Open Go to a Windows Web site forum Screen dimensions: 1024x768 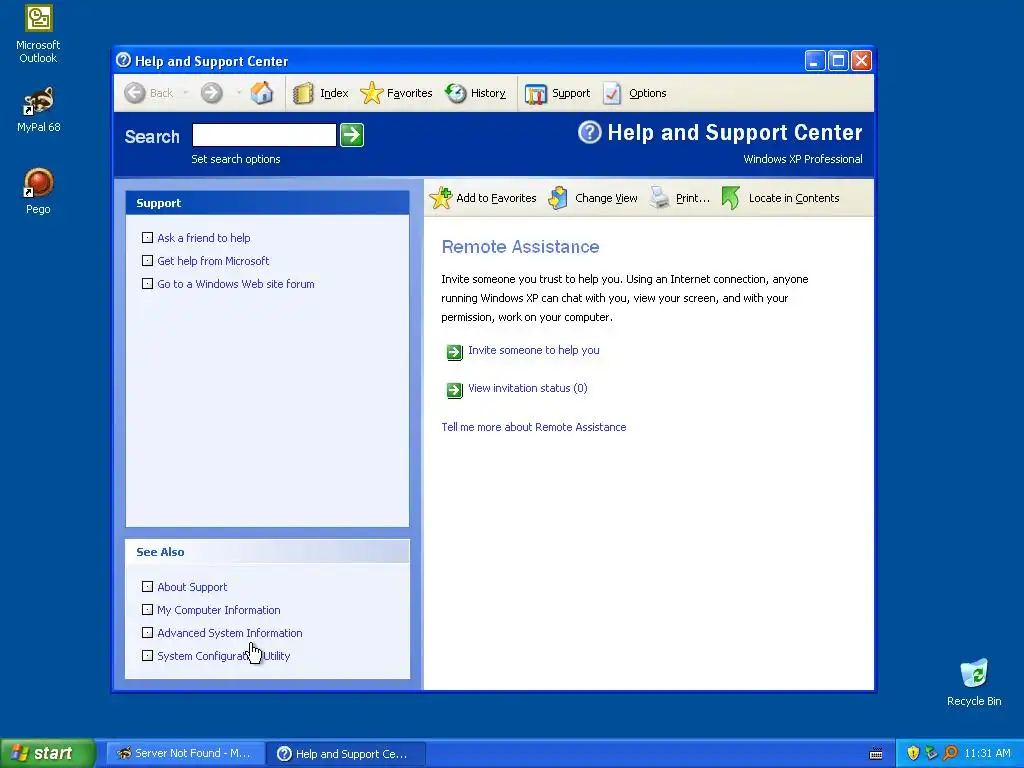point(236,284)
